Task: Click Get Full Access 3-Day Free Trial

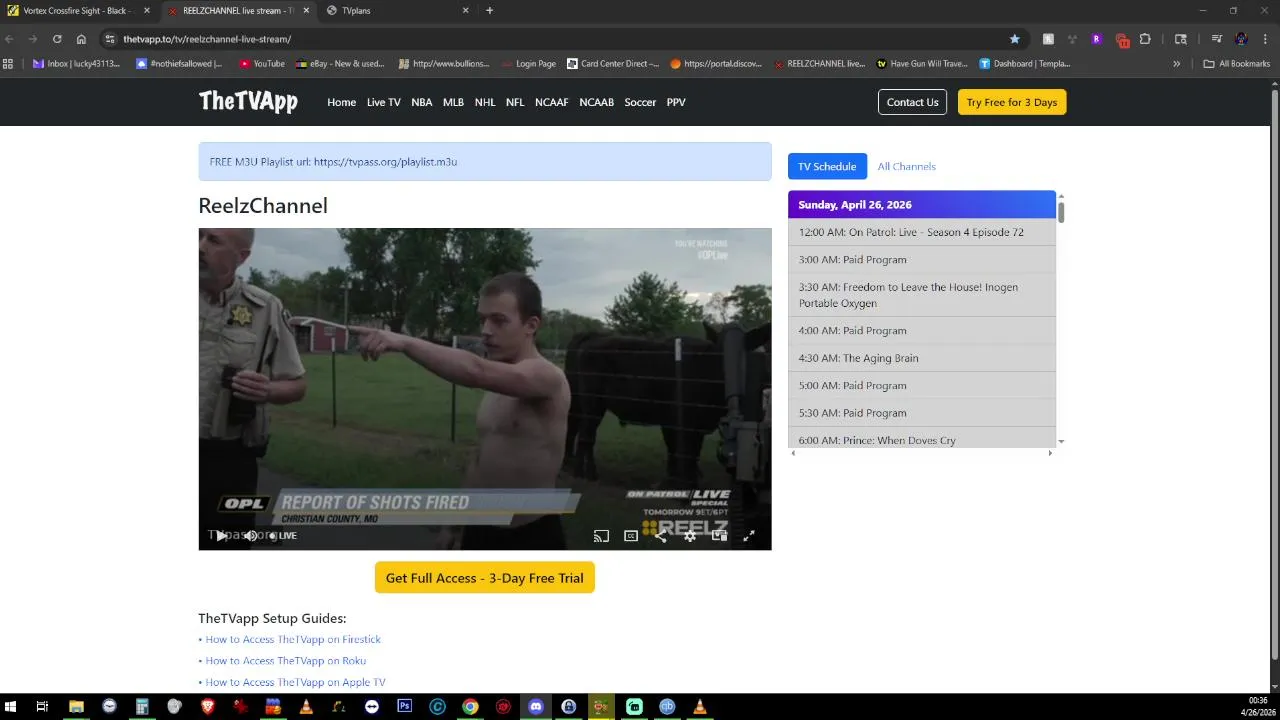Action: pos(485,578)
